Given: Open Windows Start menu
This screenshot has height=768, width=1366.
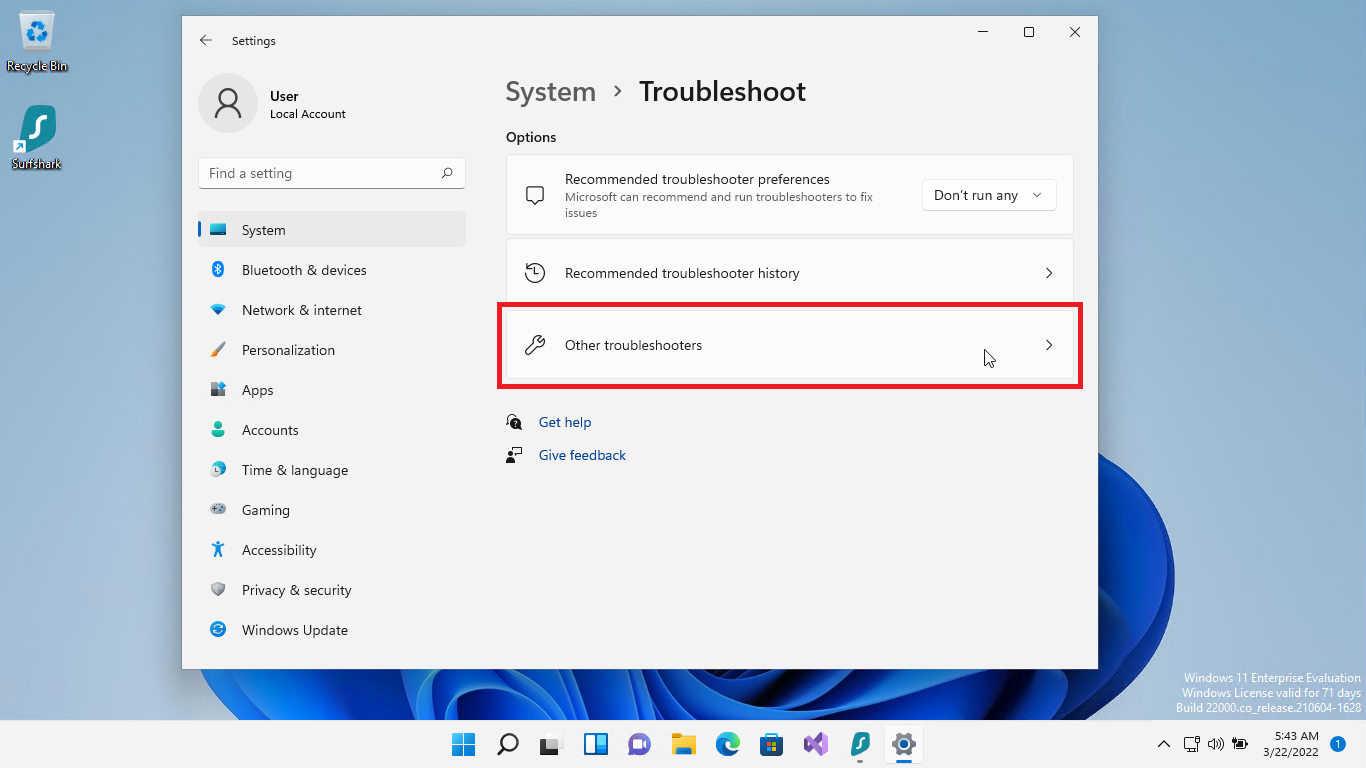Looking at the screenshot, I should pyautogui.click(x=463, y=744).
